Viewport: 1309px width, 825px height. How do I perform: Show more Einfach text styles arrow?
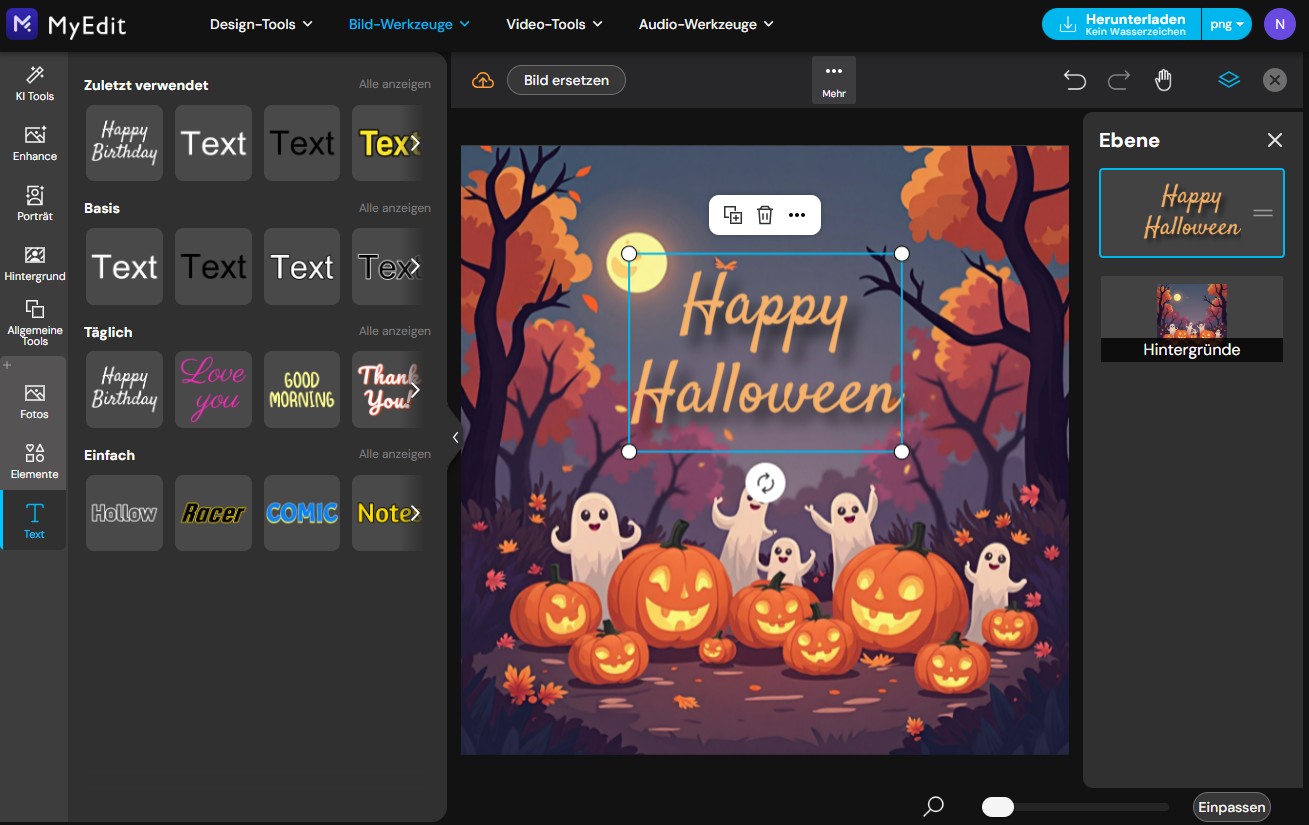pos(415,513)
